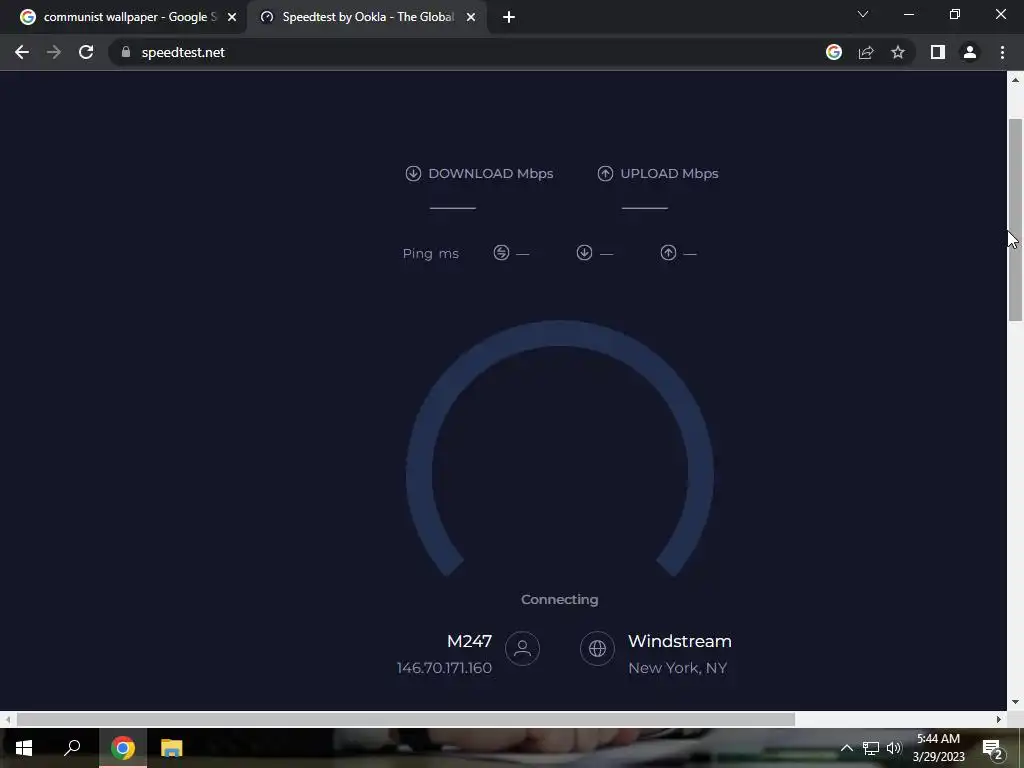Click the Windstream server name
Screen dimensions: 1024x768
[680, 641]
